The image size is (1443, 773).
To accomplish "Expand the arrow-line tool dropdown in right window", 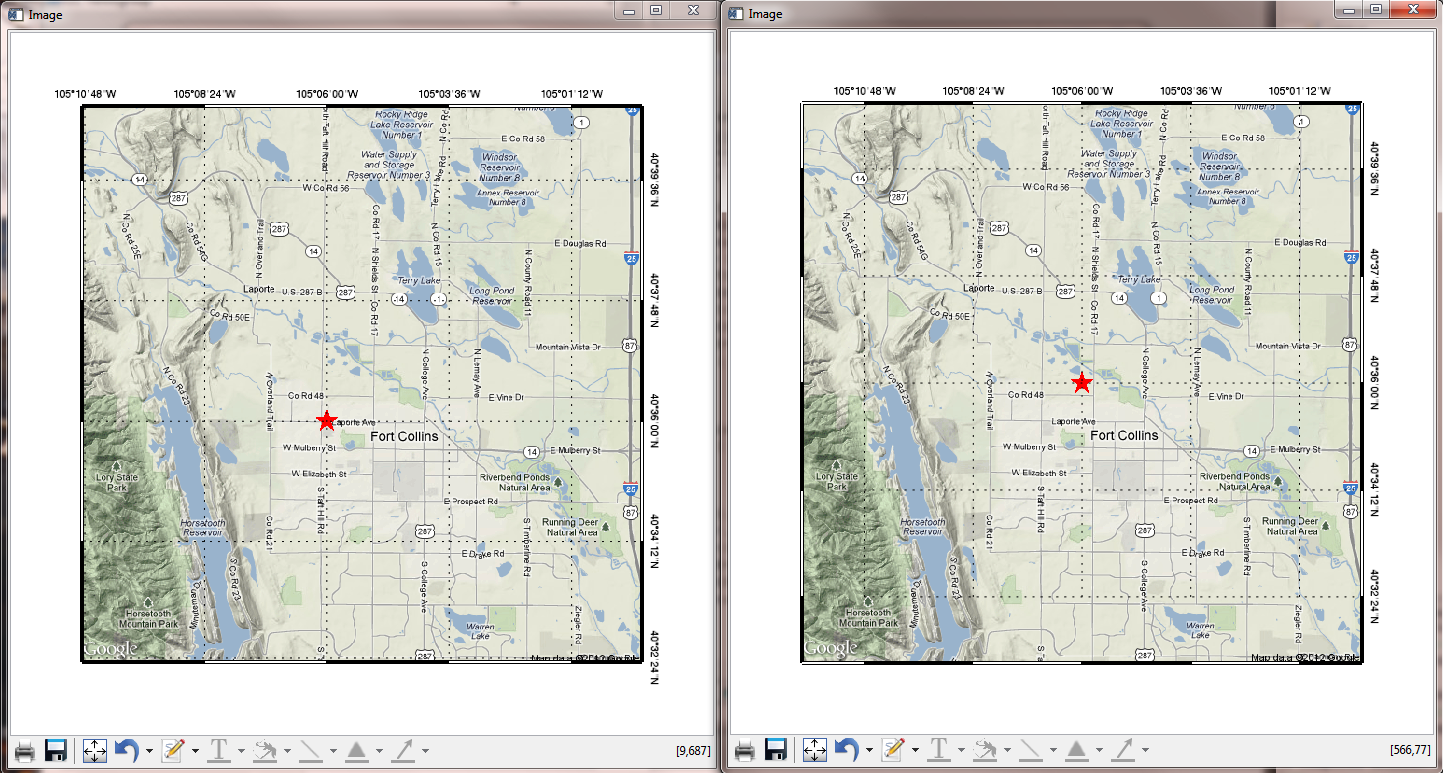I will point(1145,751).
